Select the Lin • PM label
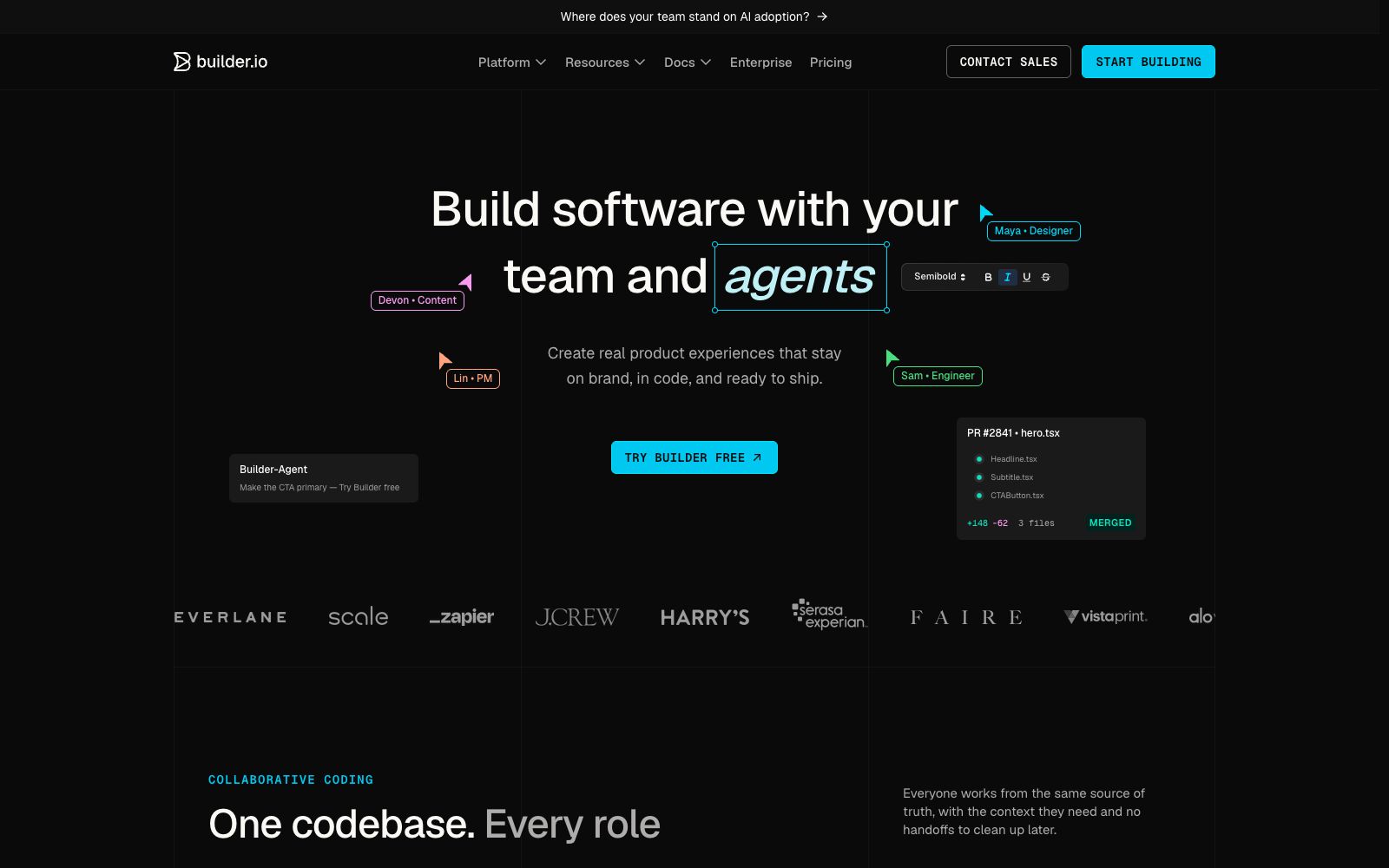Viewport: 1389px width, 868px height. [x=473, y=378]
